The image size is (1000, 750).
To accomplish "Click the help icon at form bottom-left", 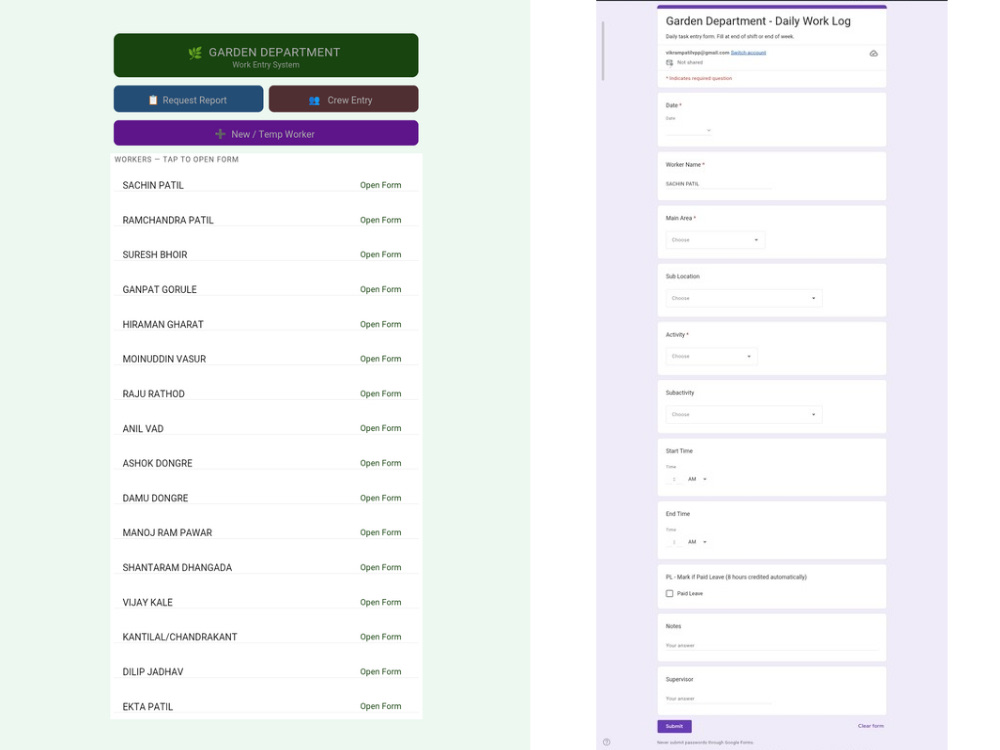I will click(607, 742).
